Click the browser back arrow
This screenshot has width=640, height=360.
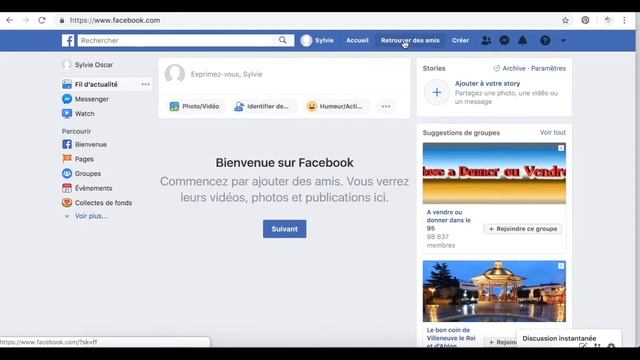pos(9,20)
